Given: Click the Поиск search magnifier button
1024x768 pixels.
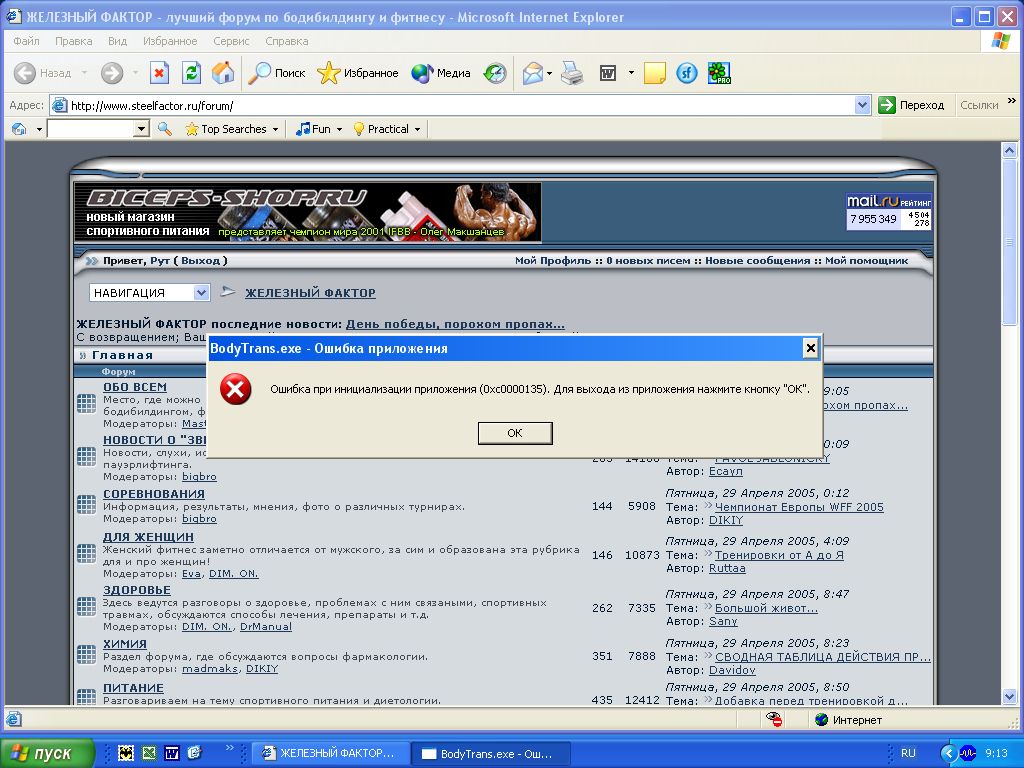Looking at the screenshot, I should click(277, 73).
